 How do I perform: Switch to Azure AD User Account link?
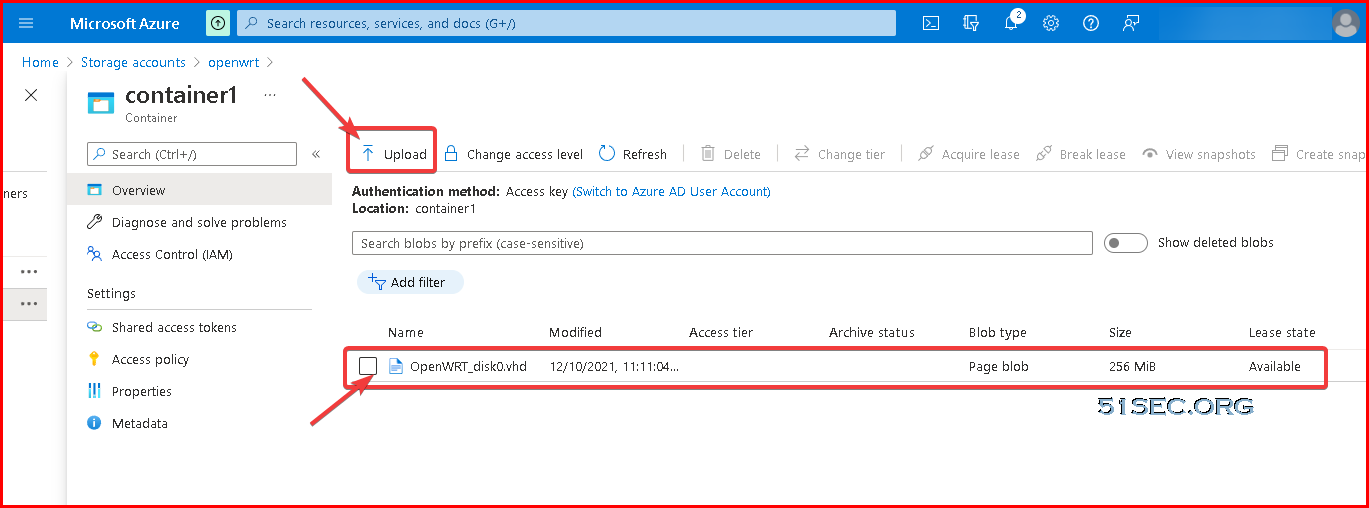coord(671,191)
